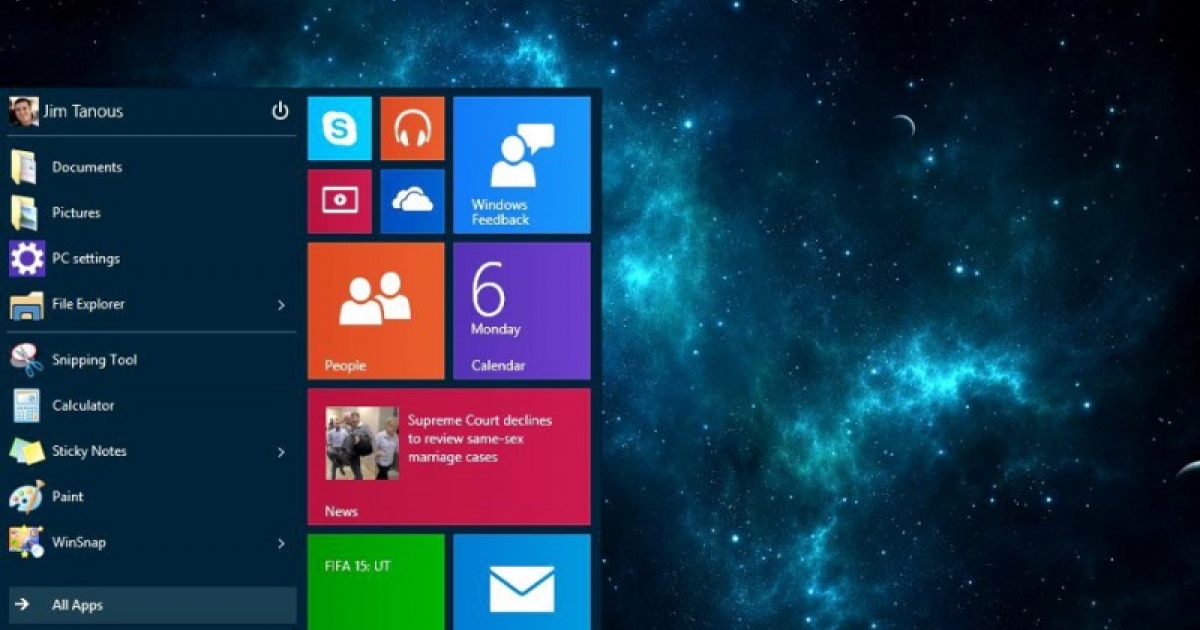The height and width of the screenshot is (630, 1200).
Task: Open the Windows Feedback tile
Action: click(x=521, y=165)
